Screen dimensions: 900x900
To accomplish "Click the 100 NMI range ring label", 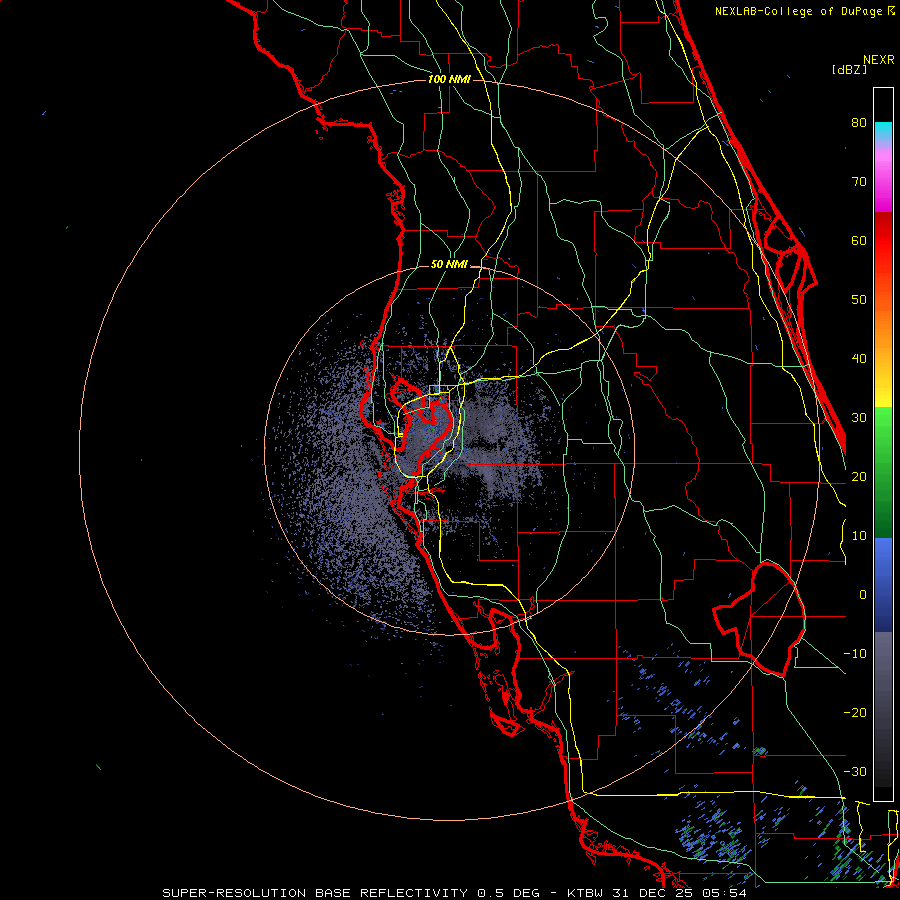I will 449,79.
